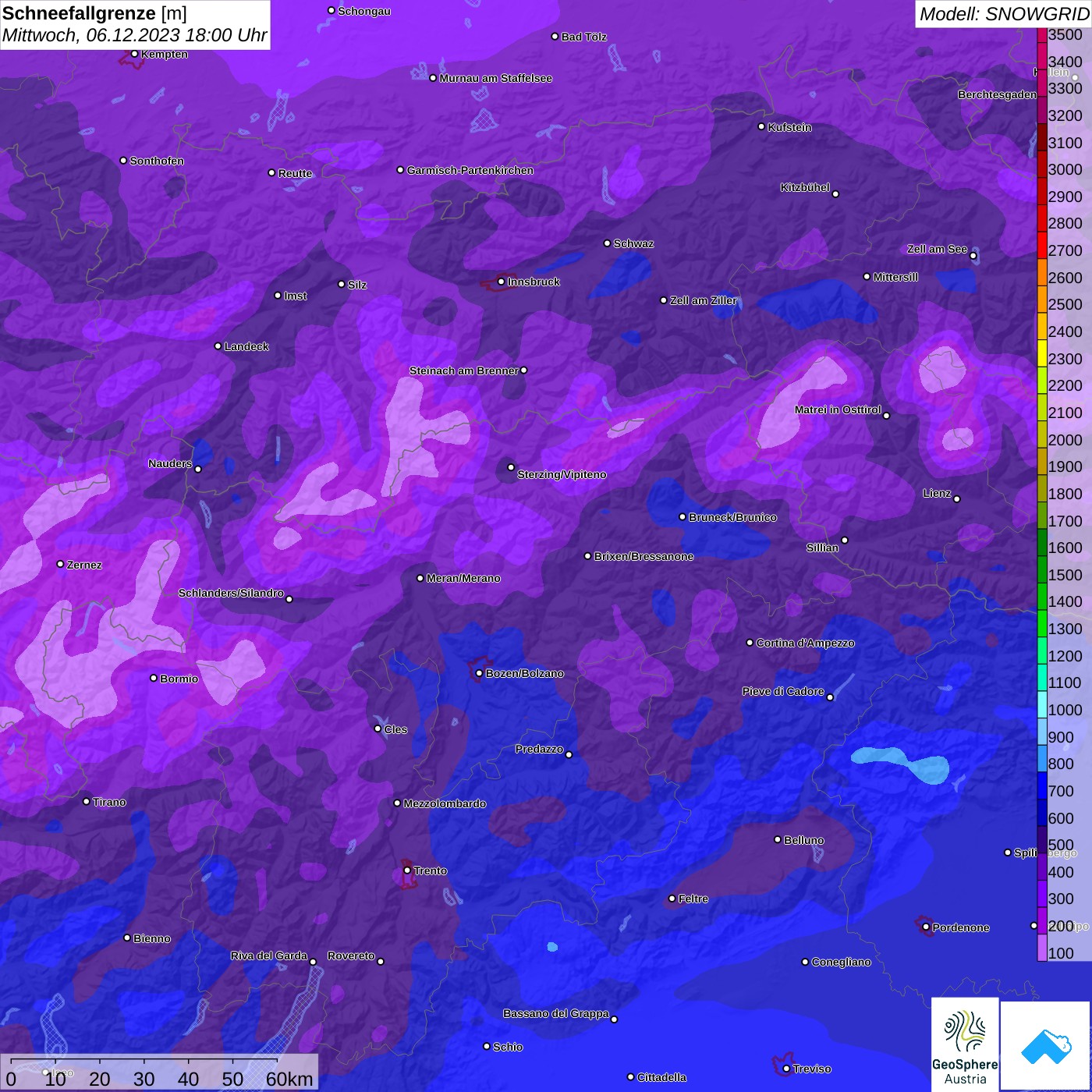
Task: Click the Cles label
Action: (x=395, y=729)
